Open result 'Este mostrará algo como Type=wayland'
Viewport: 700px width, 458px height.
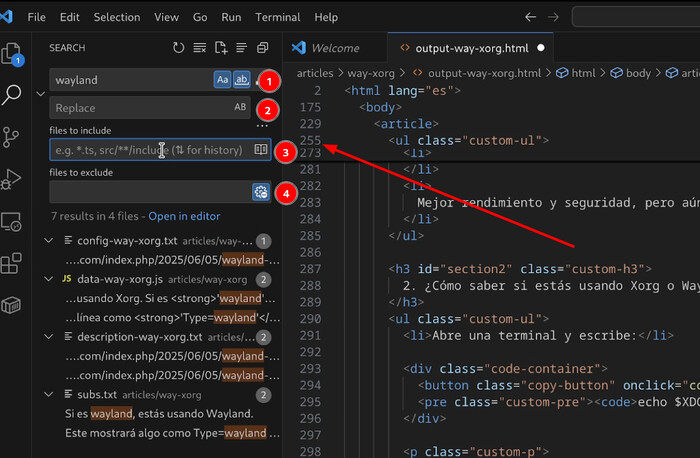[172, 433]
